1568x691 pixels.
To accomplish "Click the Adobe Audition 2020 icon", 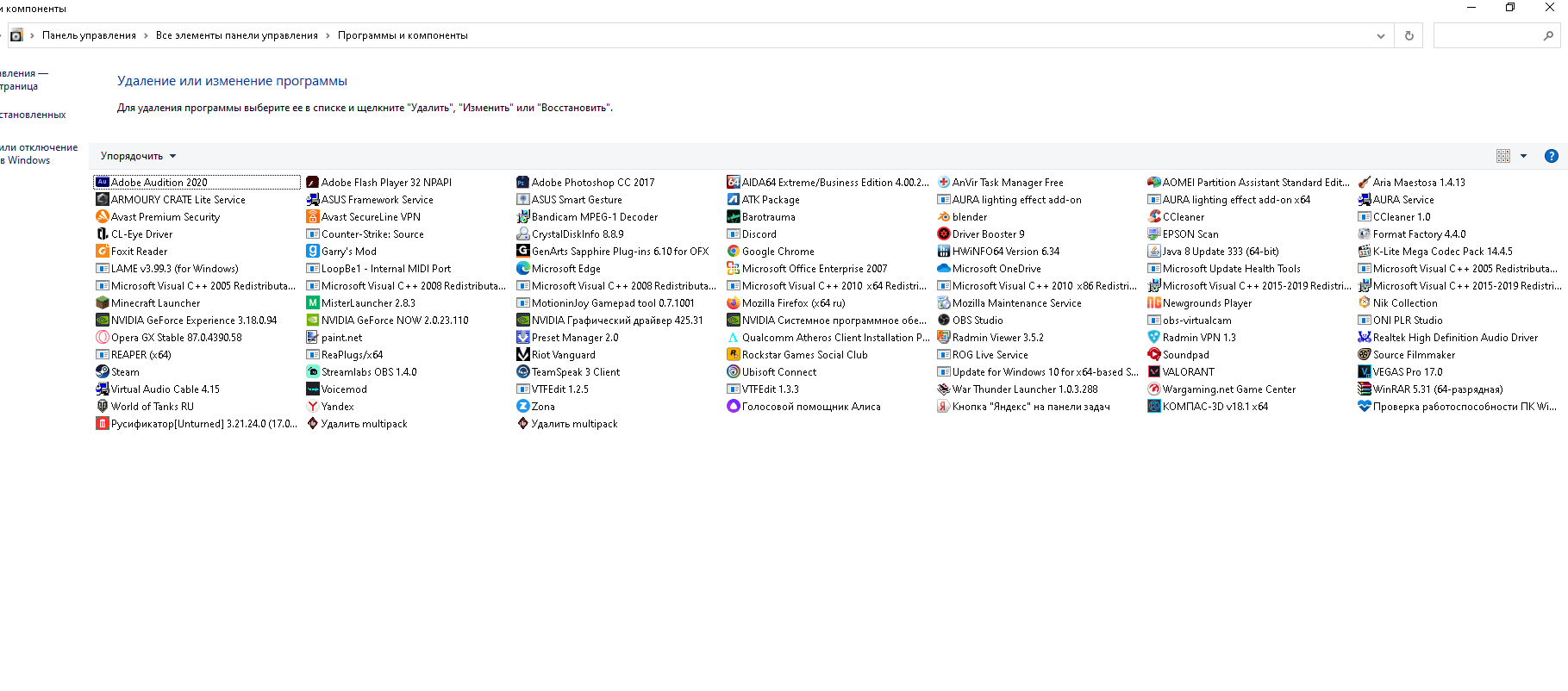I will tap(103, 182).
